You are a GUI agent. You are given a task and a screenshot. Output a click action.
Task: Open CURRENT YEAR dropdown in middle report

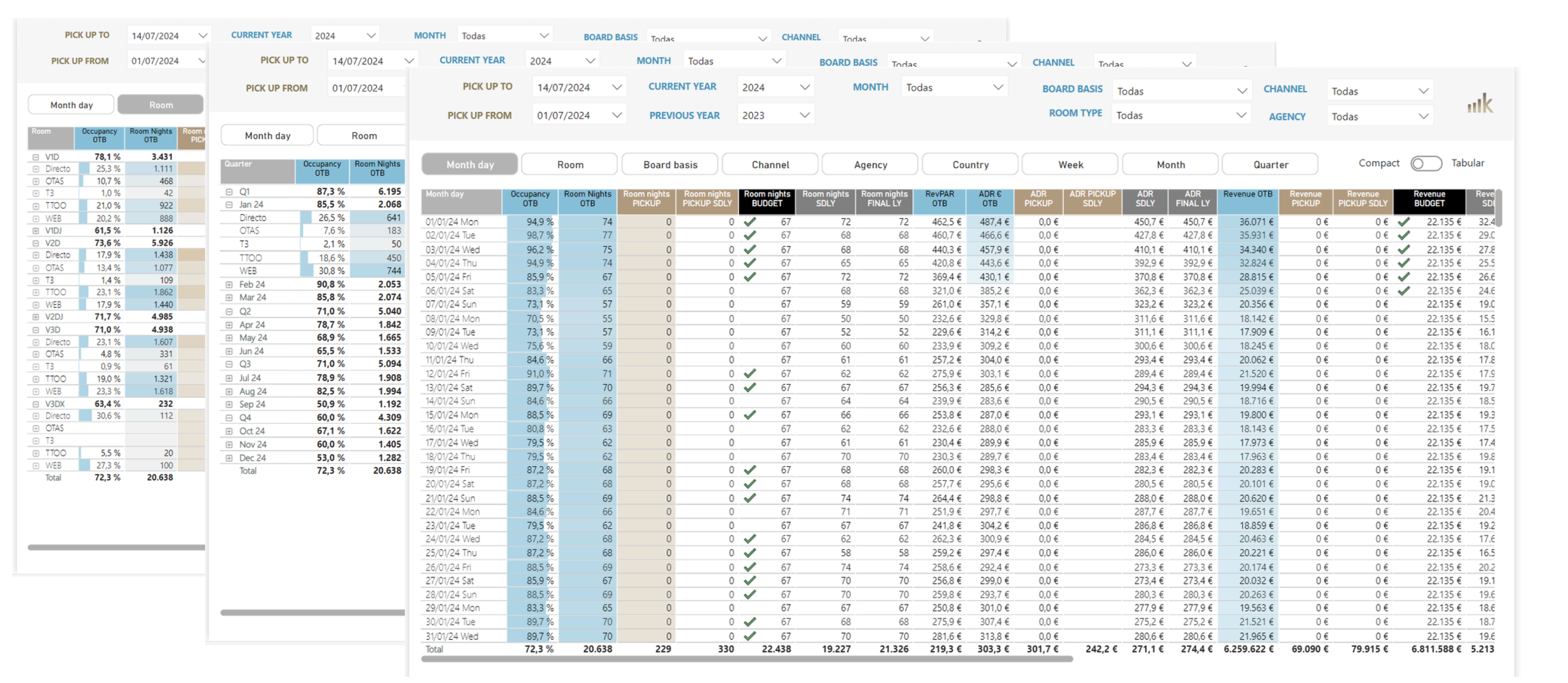[562, 61]
